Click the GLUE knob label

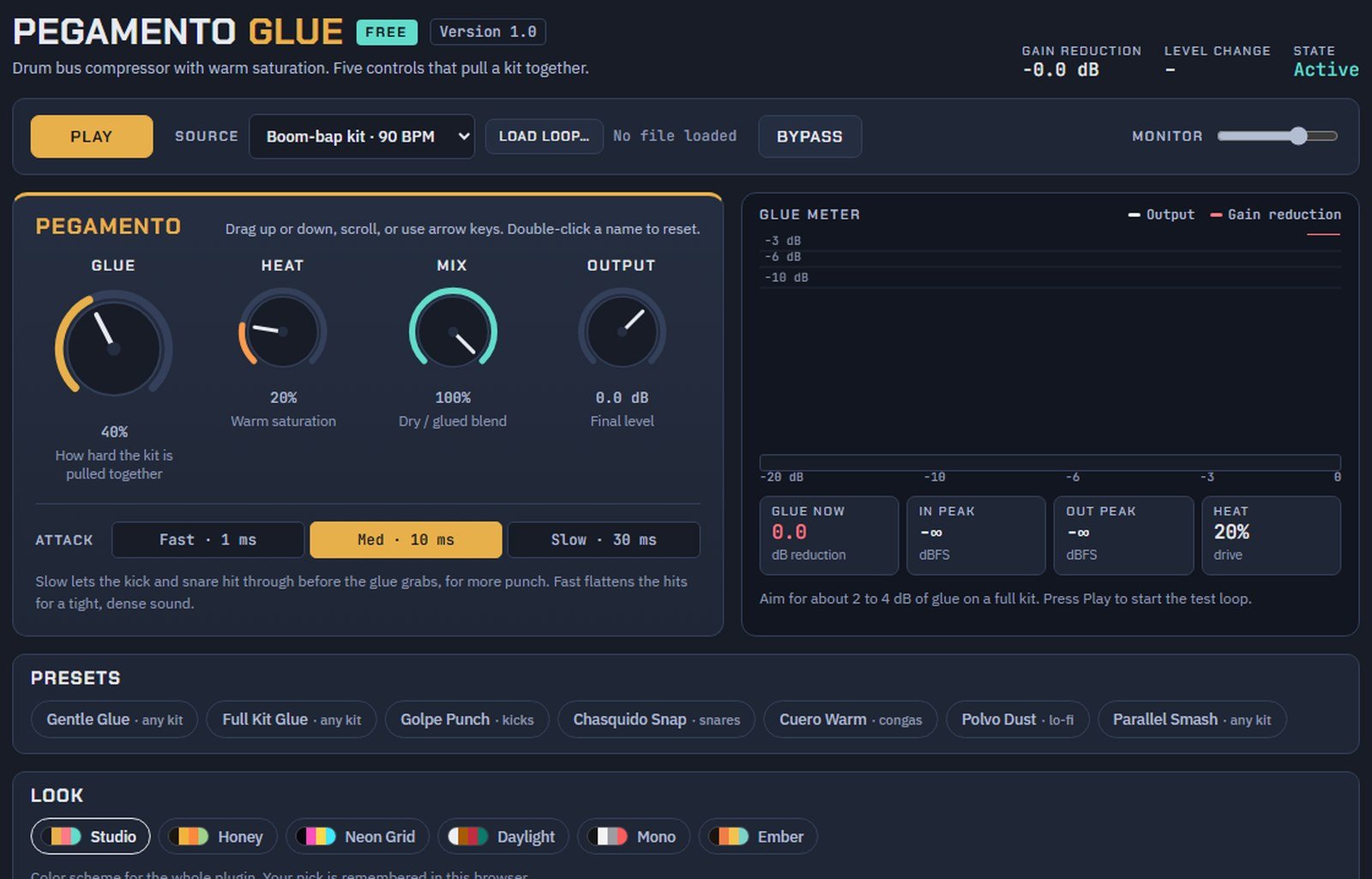click(113, 266)
